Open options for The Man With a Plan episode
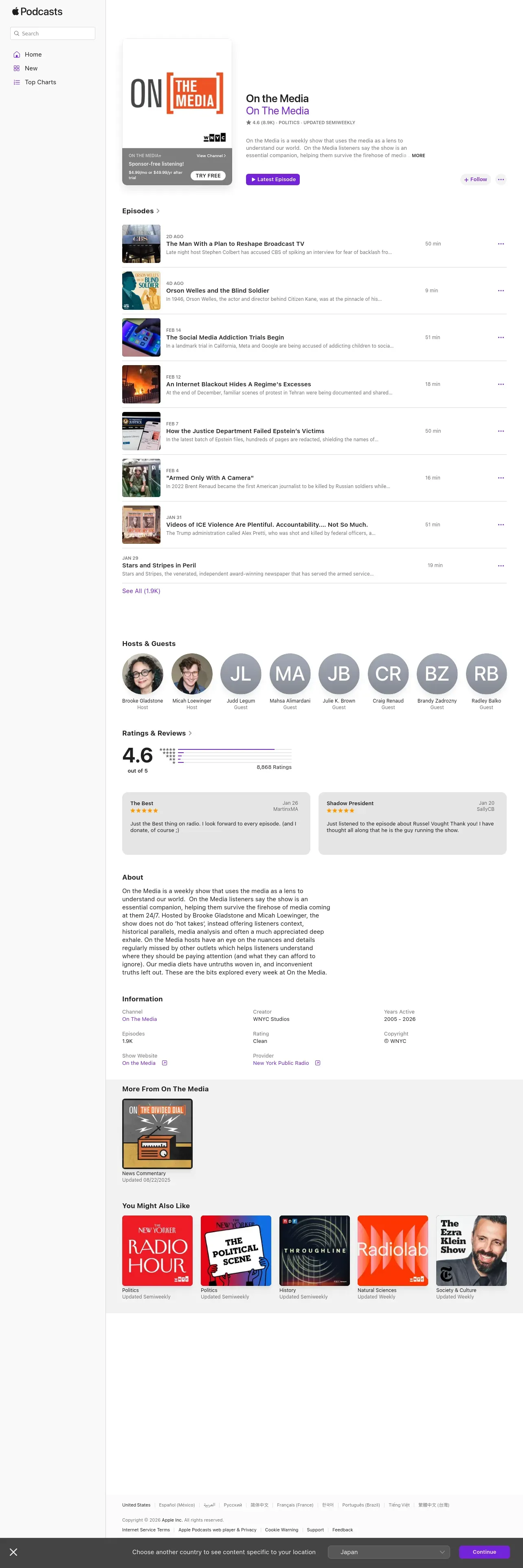Screen dimensions: 523x1568 coord(501,244)
